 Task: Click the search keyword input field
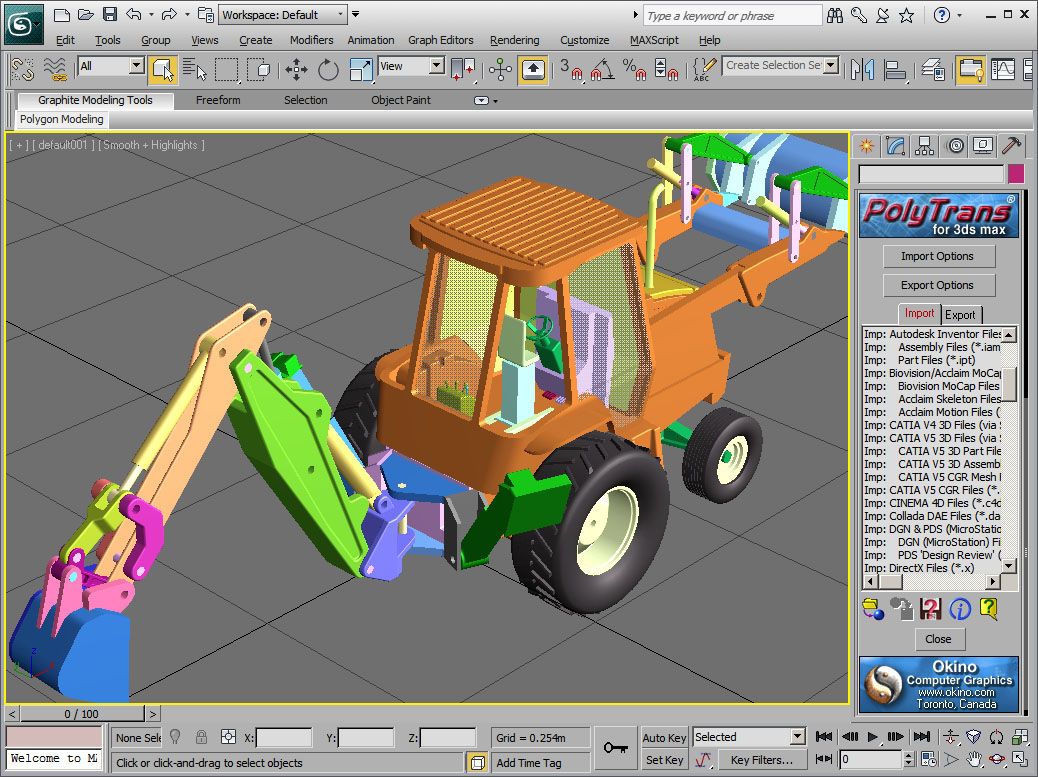(x=731, y=15)
